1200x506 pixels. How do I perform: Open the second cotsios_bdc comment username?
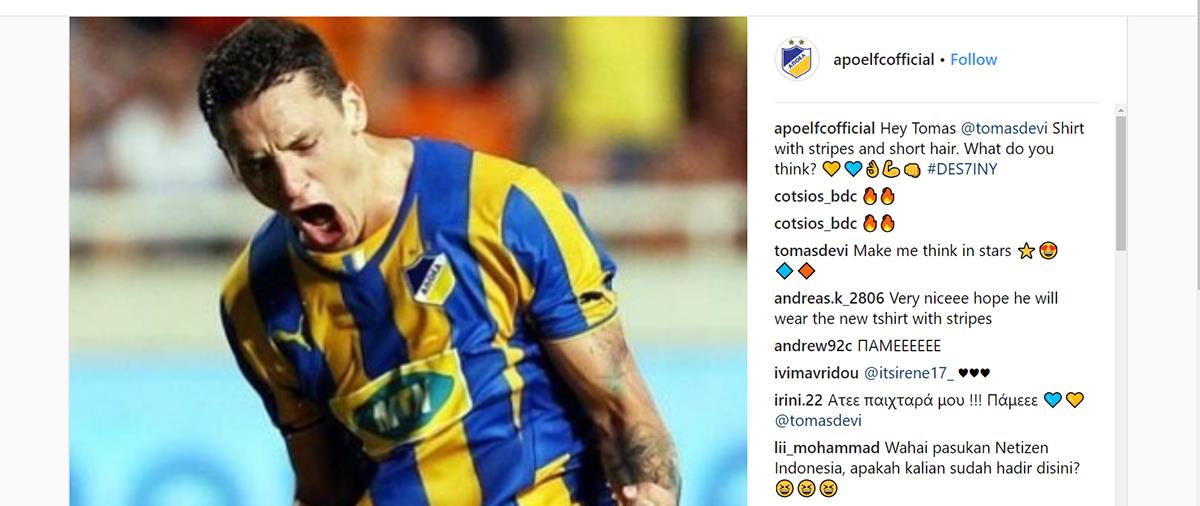coord(815,223)
